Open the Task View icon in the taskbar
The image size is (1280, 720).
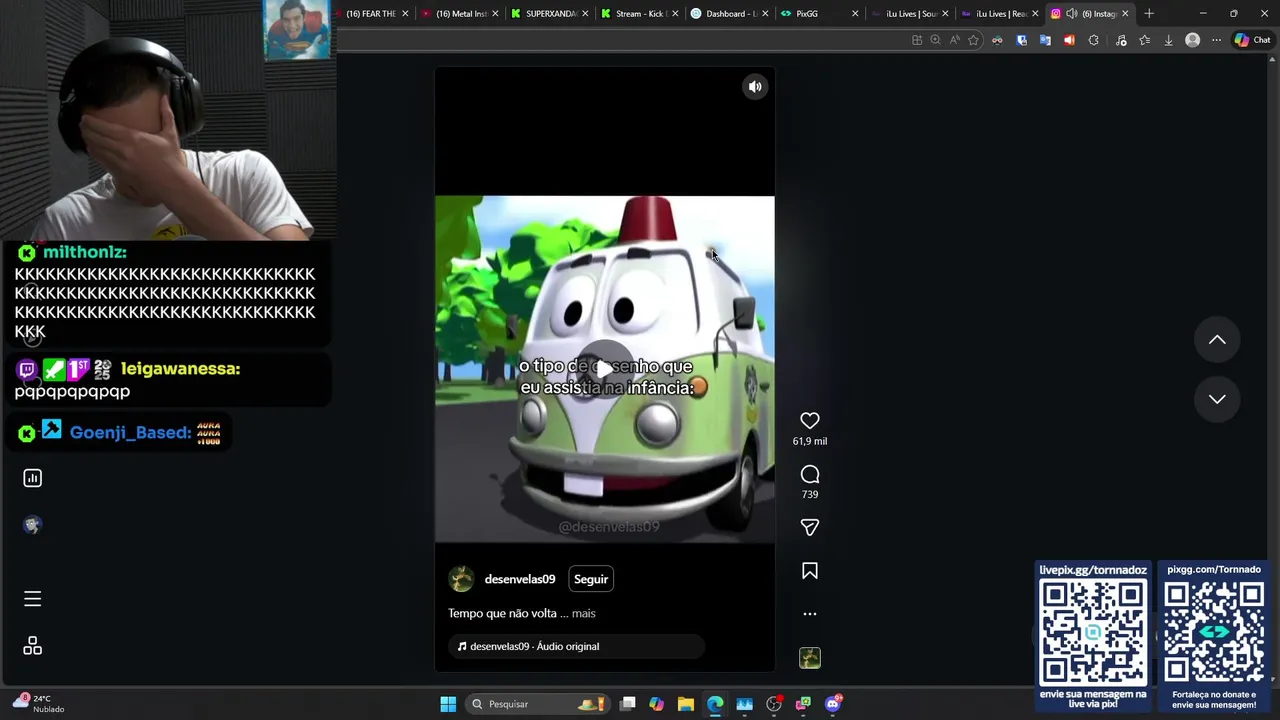627,704
